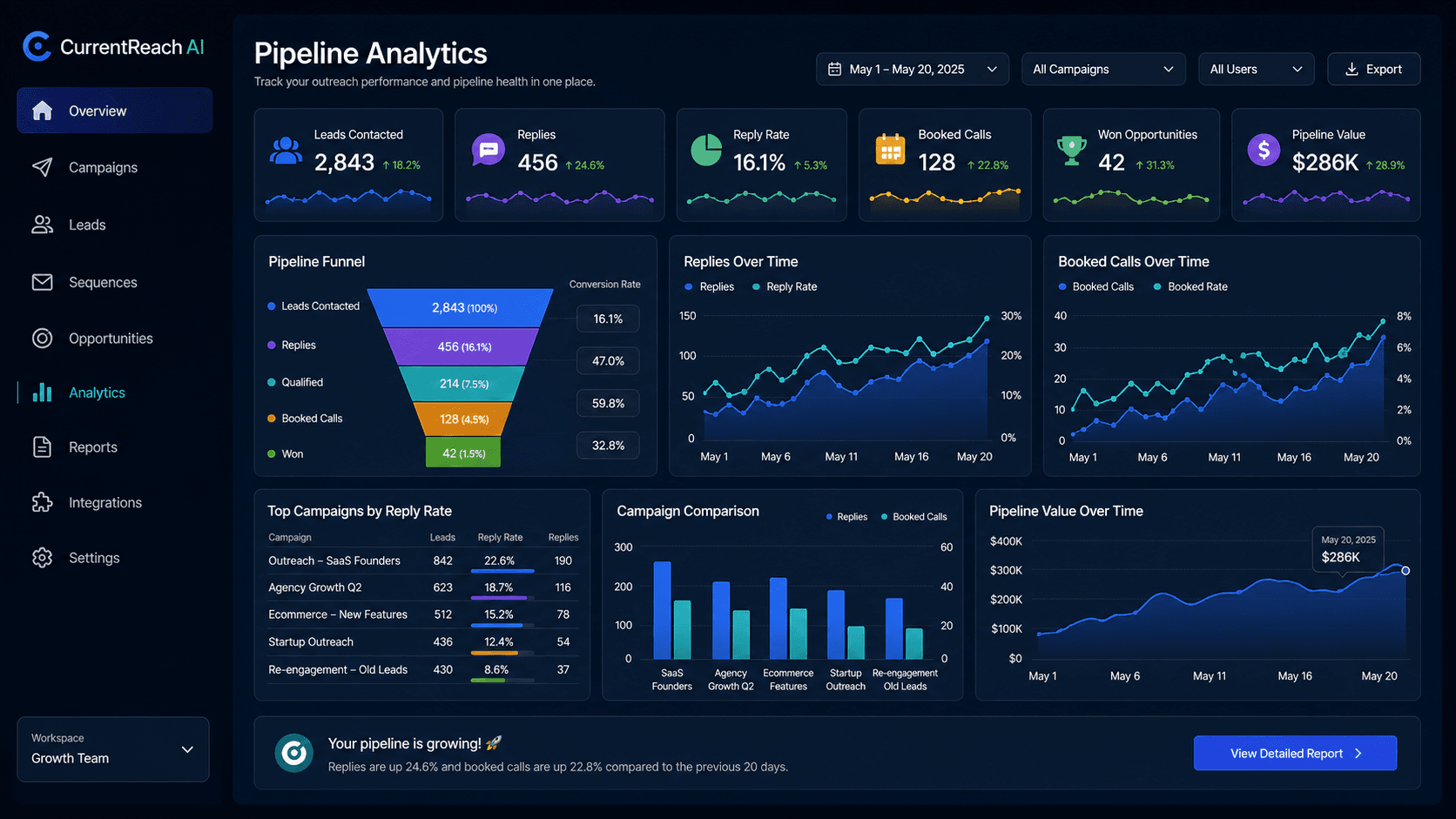Screen dimensions: 1456x819
Task: Click the Booked Calls calendar icon
Action: [890, 150]
